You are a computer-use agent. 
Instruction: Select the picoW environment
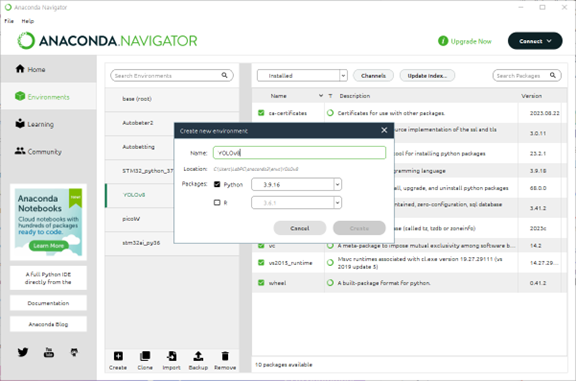click(x=140, y=219)
